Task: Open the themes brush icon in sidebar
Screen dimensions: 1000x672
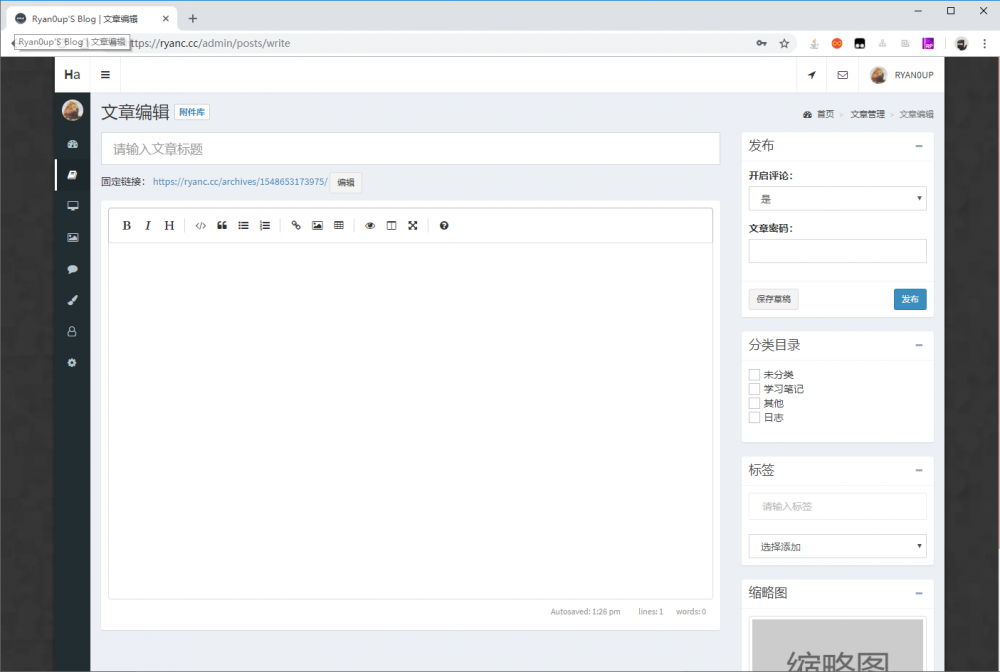Action: point(71,300)
